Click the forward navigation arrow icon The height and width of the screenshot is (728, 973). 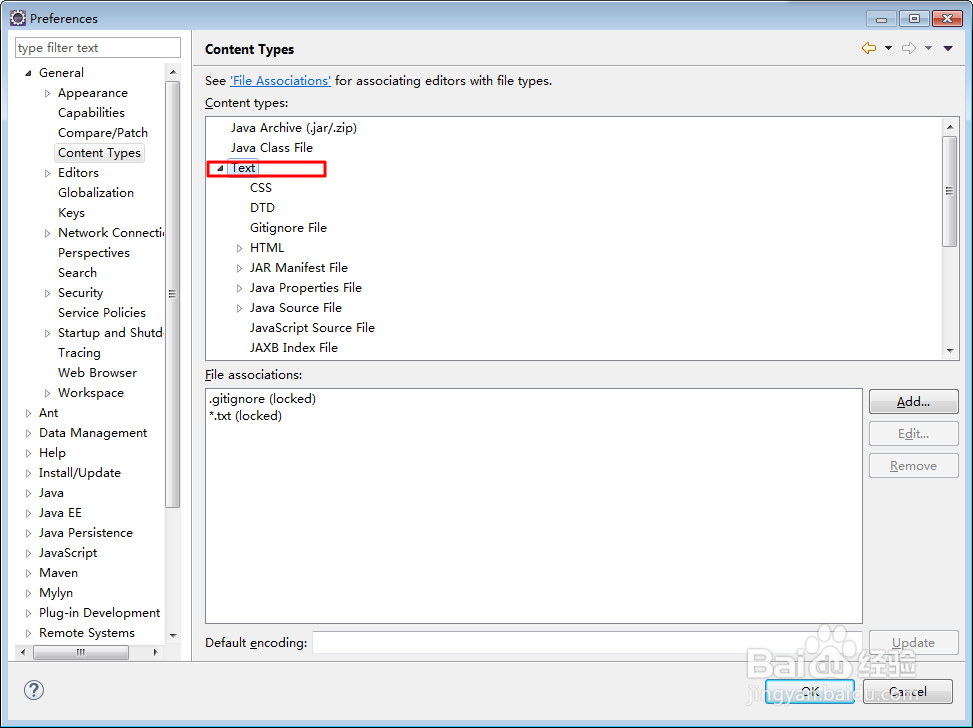click(x=908, y=48)
